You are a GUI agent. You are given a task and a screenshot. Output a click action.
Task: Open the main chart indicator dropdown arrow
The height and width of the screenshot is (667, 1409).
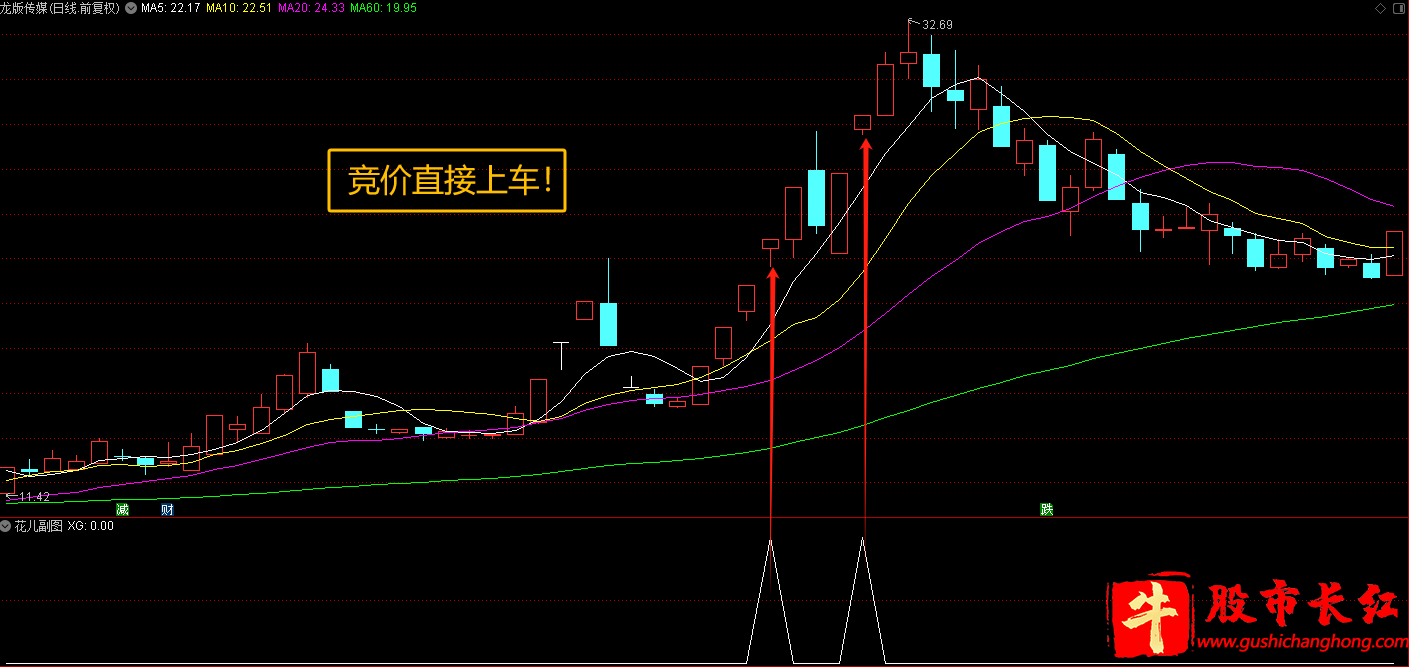131,8
